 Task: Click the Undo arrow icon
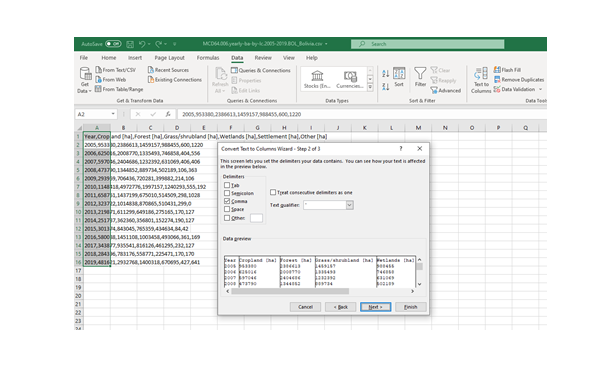tap(142, 44)
